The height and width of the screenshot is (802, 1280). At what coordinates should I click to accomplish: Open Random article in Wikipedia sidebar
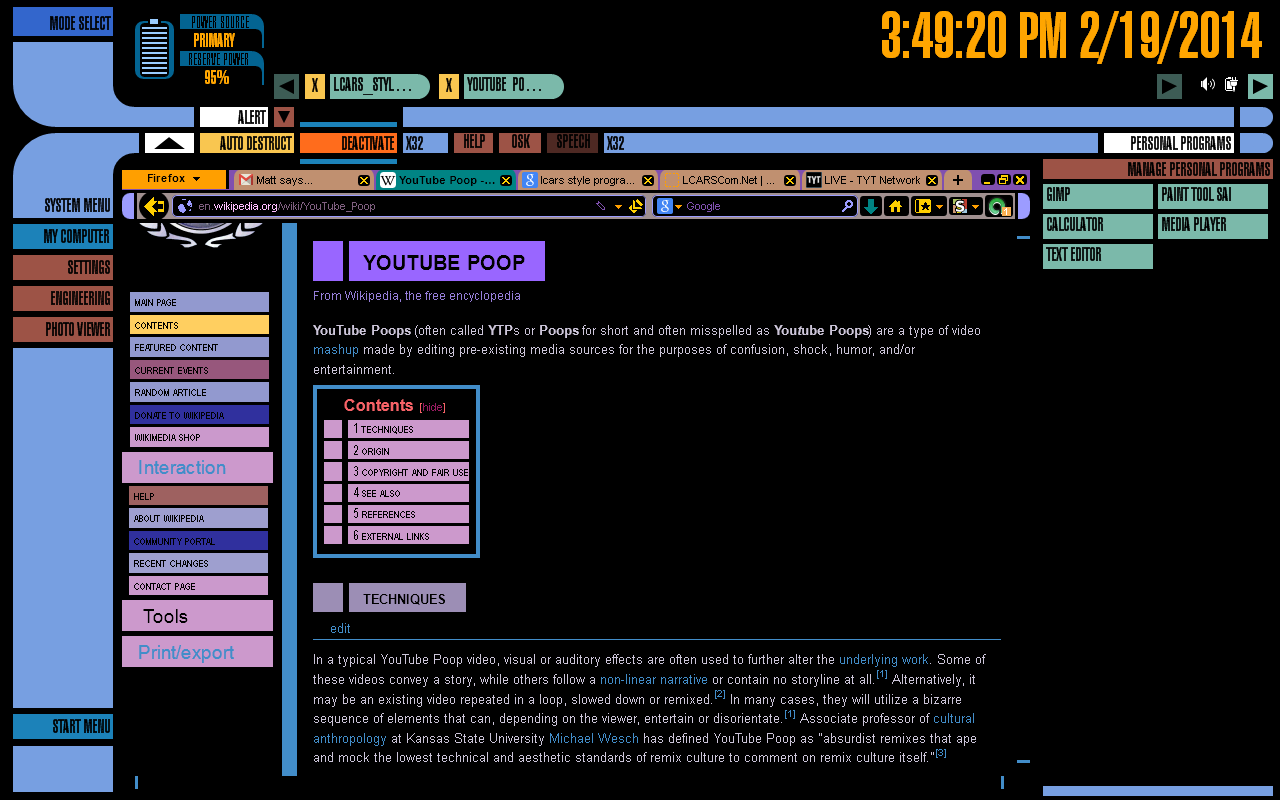point(199,392)
